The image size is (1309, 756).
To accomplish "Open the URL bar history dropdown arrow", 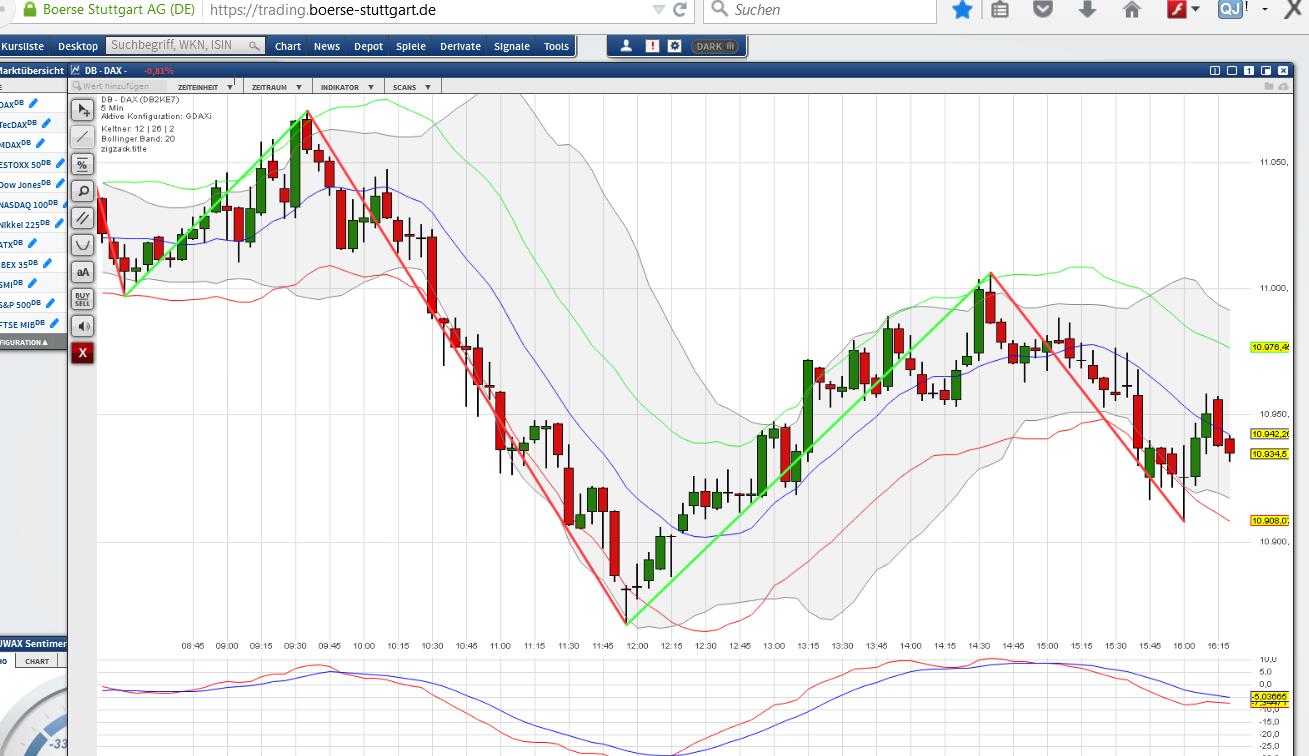I will pyautogui.click(x=657, y=10).
